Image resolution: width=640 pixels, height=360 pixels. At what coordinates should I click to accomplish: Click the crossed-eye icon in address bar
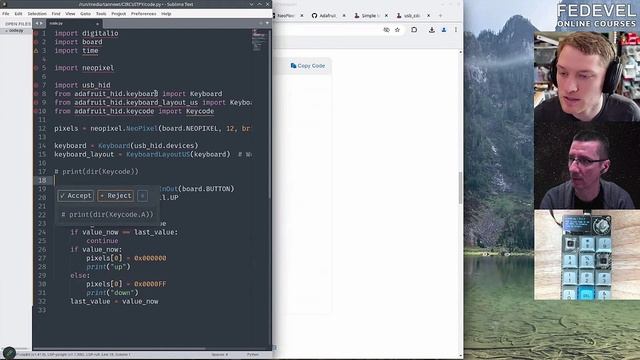[x=386, y=30]
